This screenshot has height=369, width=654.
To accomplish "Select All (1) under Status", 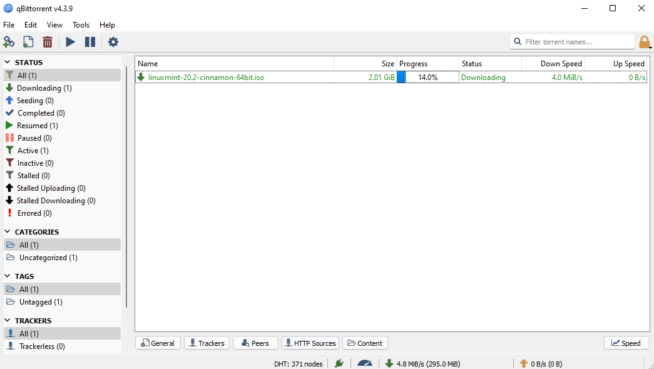I will pos(62,75).
